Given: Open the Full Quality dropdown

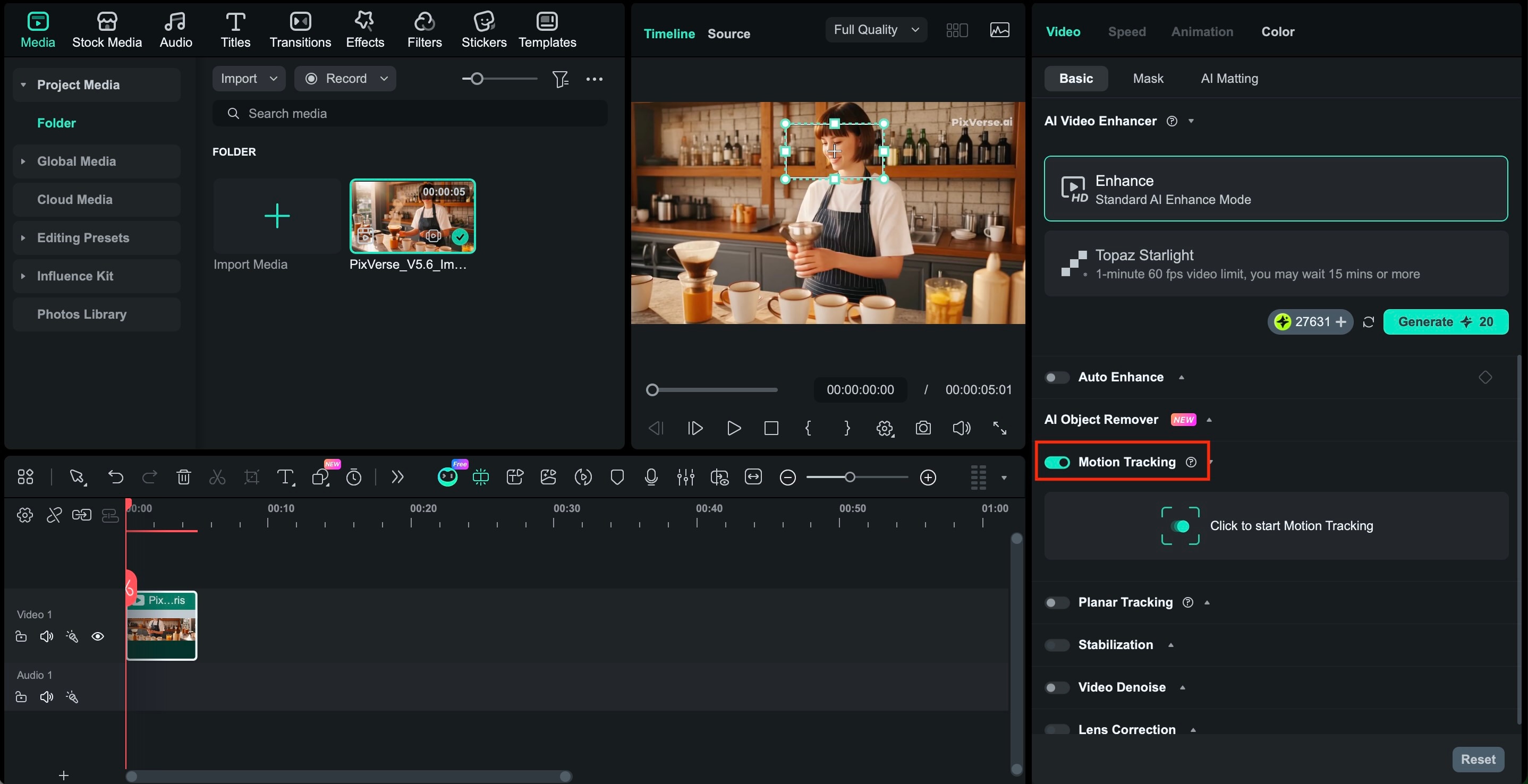Looking at the screenshot, I should click(876, 30).
